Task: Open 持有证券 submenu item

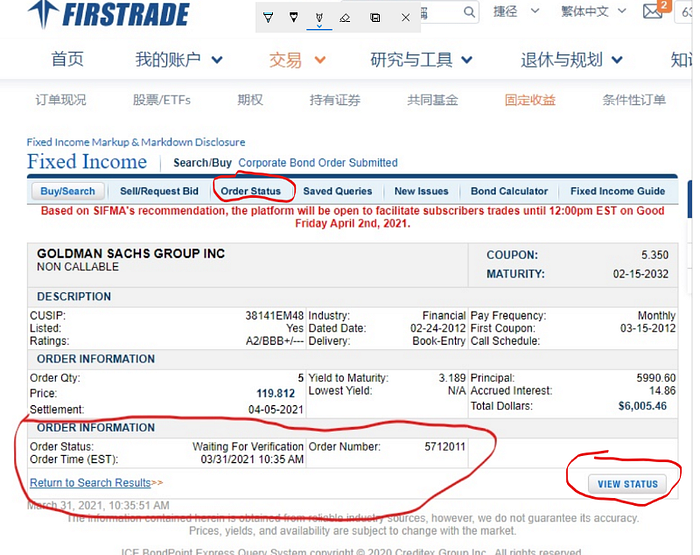Action: coord(335,100)
